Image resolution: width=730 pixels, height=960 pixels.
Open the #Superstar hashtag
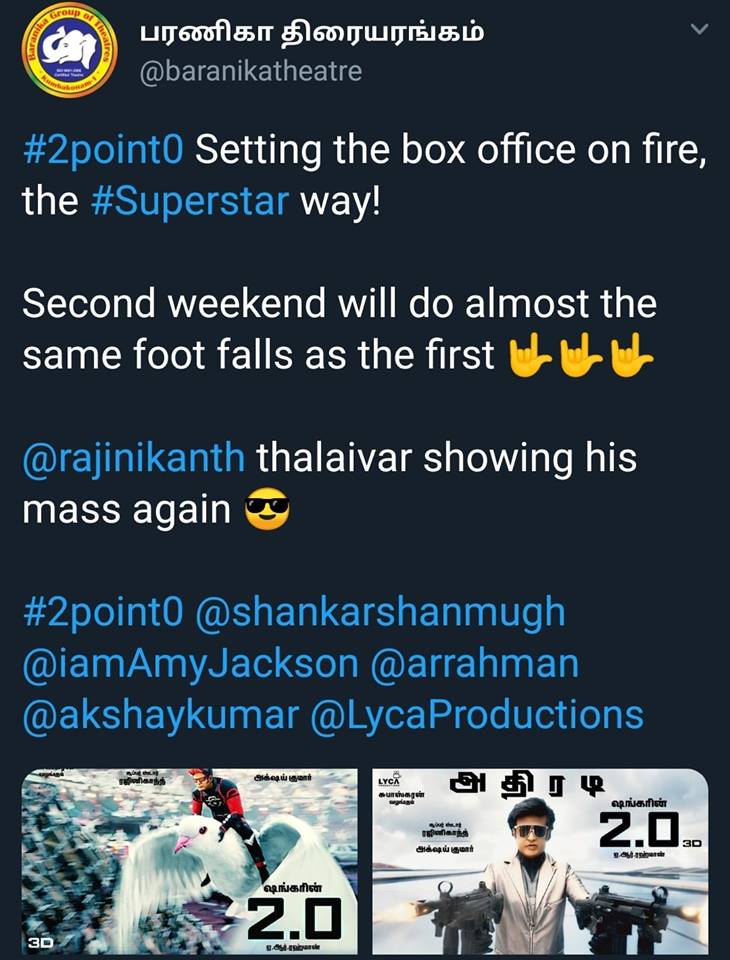point(189,201)
